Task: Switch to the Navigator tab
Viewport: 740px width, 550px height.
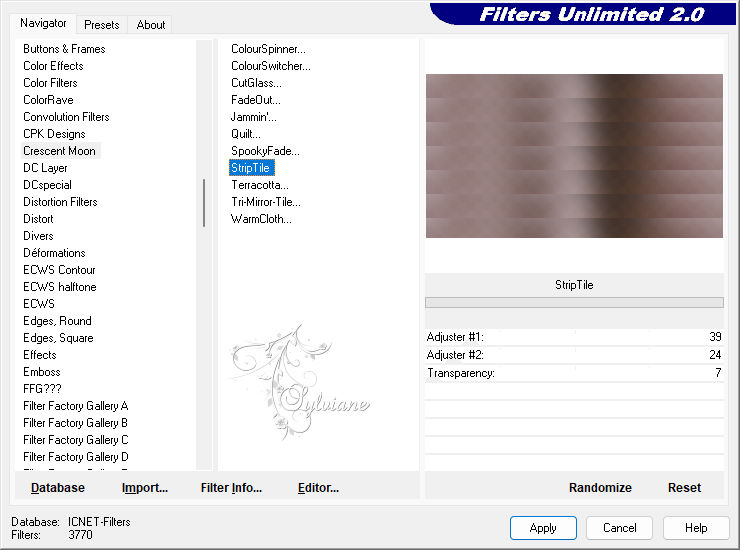Action: (43, 23)
